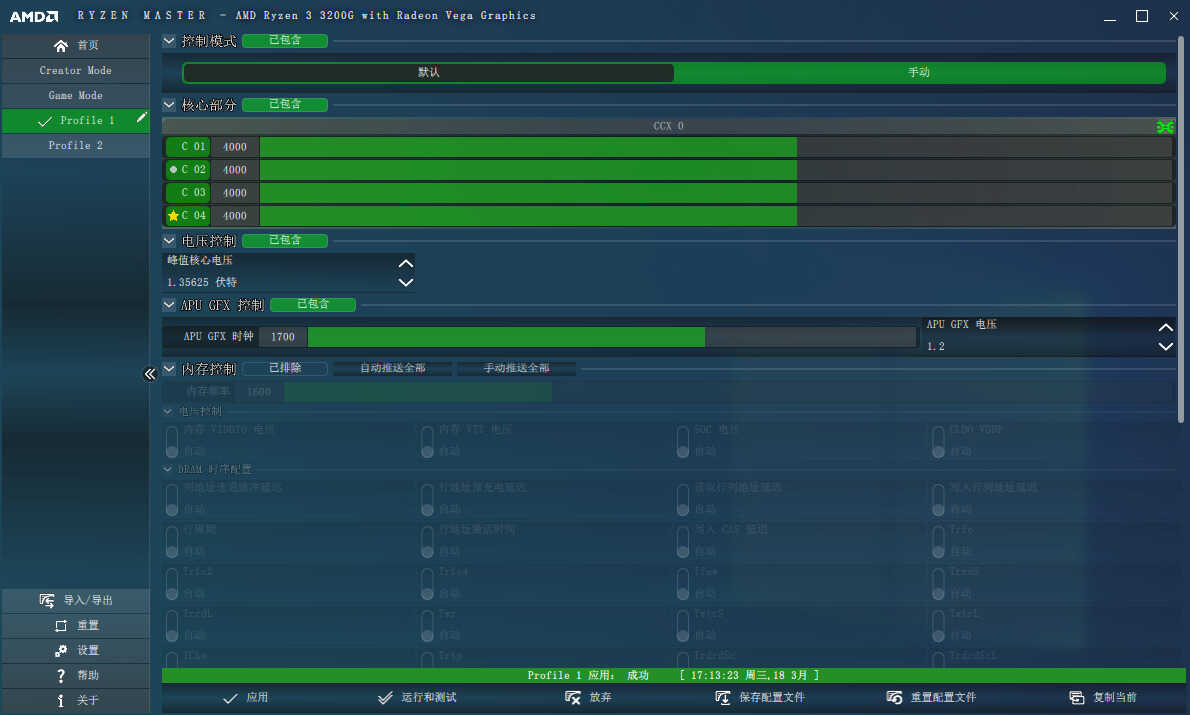Image resolution: width=1190 pixels, height=715 pixels.
Task: Open 导入/导出 import export
Action: pos(75,600)
